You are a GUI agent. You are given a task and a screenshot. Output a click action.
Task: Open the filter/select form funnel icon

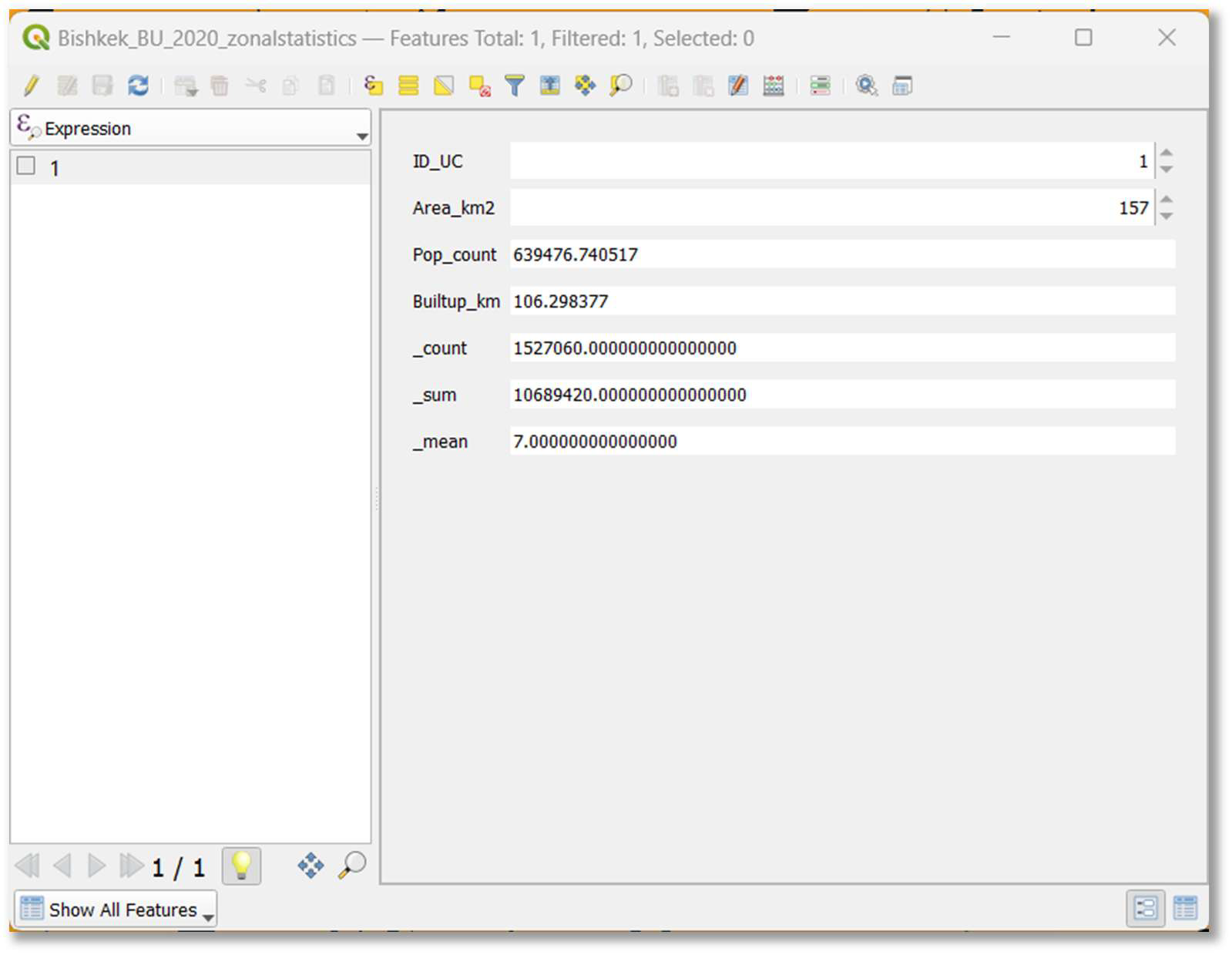[515, 86]
